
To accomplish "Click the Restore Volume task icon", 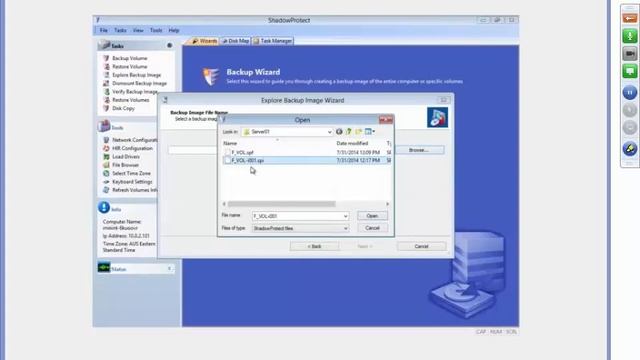I will pyautogui.click(x=106, y=67).
